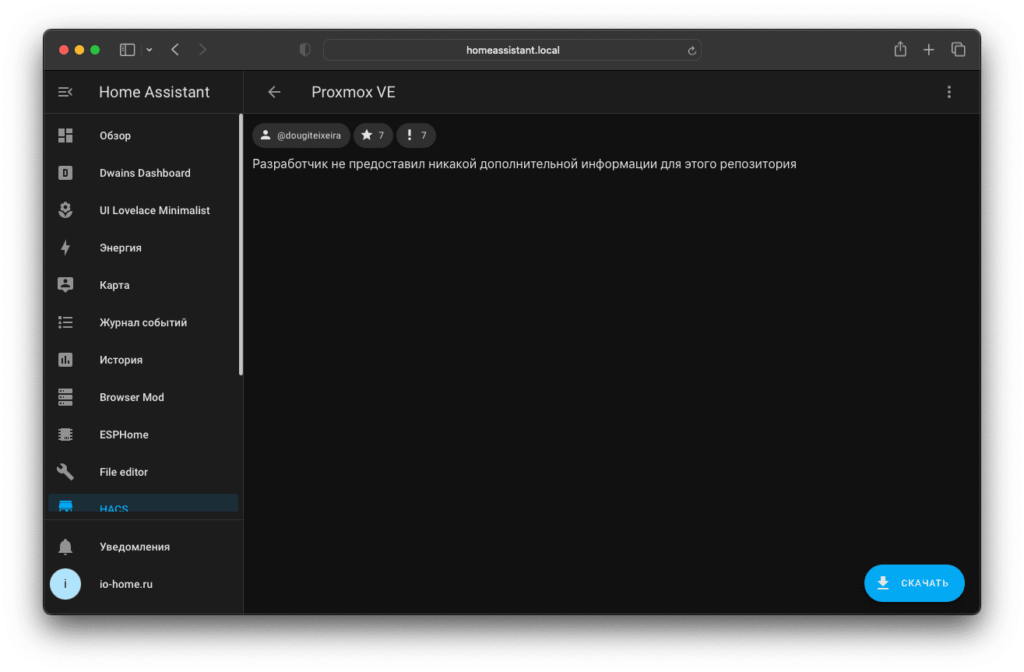Screen dimensions: 1024x672
Task: Open Уведомления in the sidebar
Action: pos(143,547)
